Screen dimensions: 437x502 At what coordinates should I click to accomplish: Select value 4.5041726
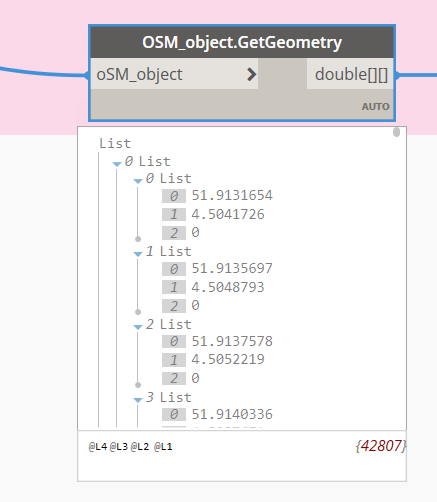tap(228, 214)
